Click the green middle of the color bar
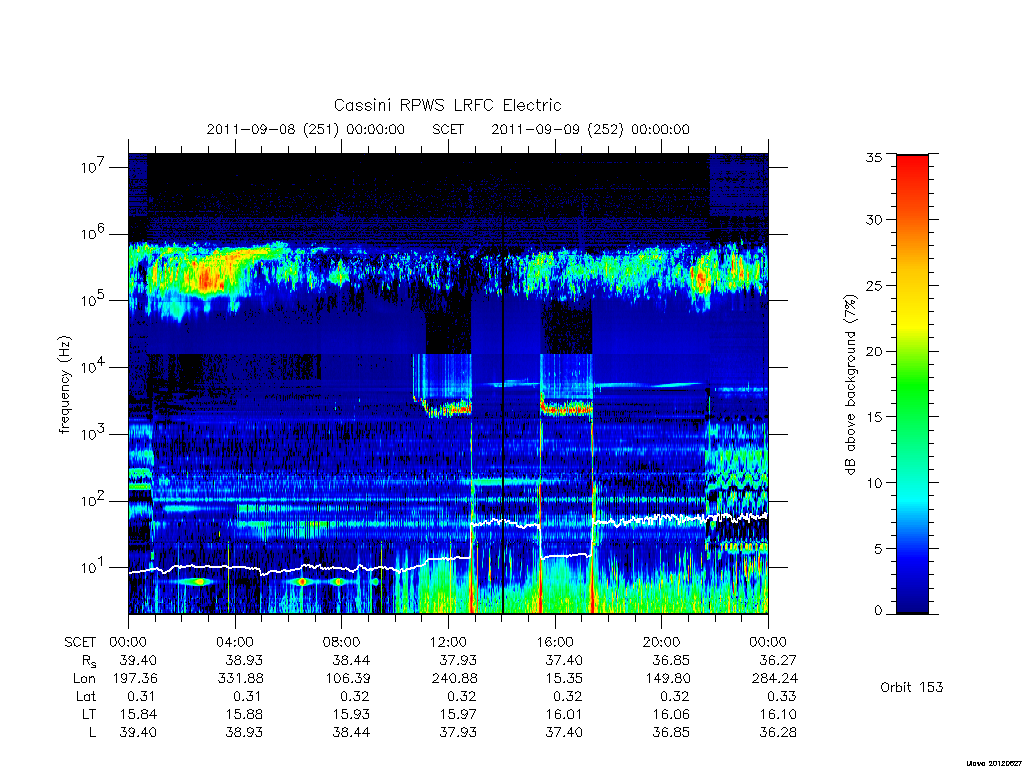 (912, 385)
